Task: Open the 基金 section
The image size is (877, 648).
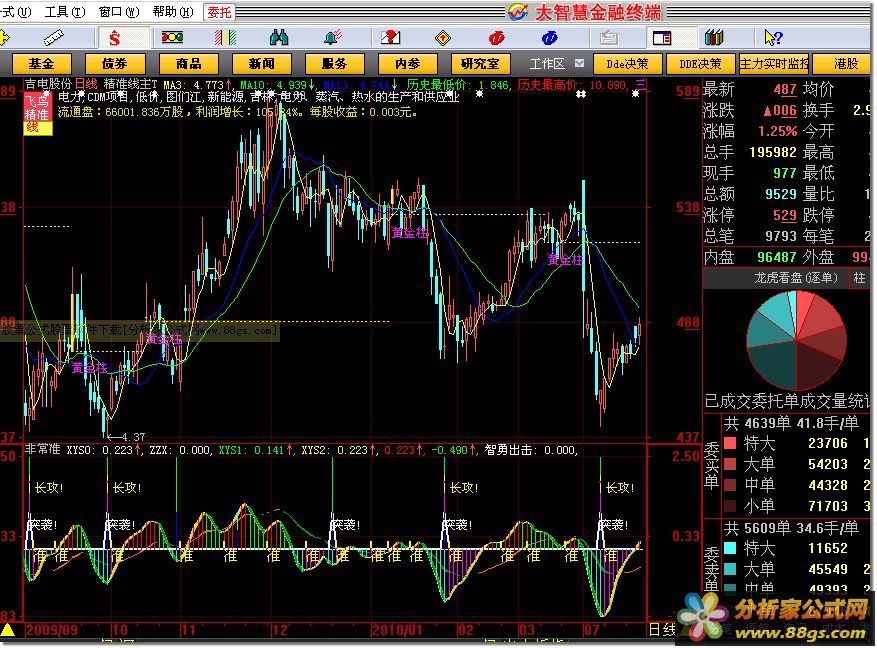Action: pos(41,64)
